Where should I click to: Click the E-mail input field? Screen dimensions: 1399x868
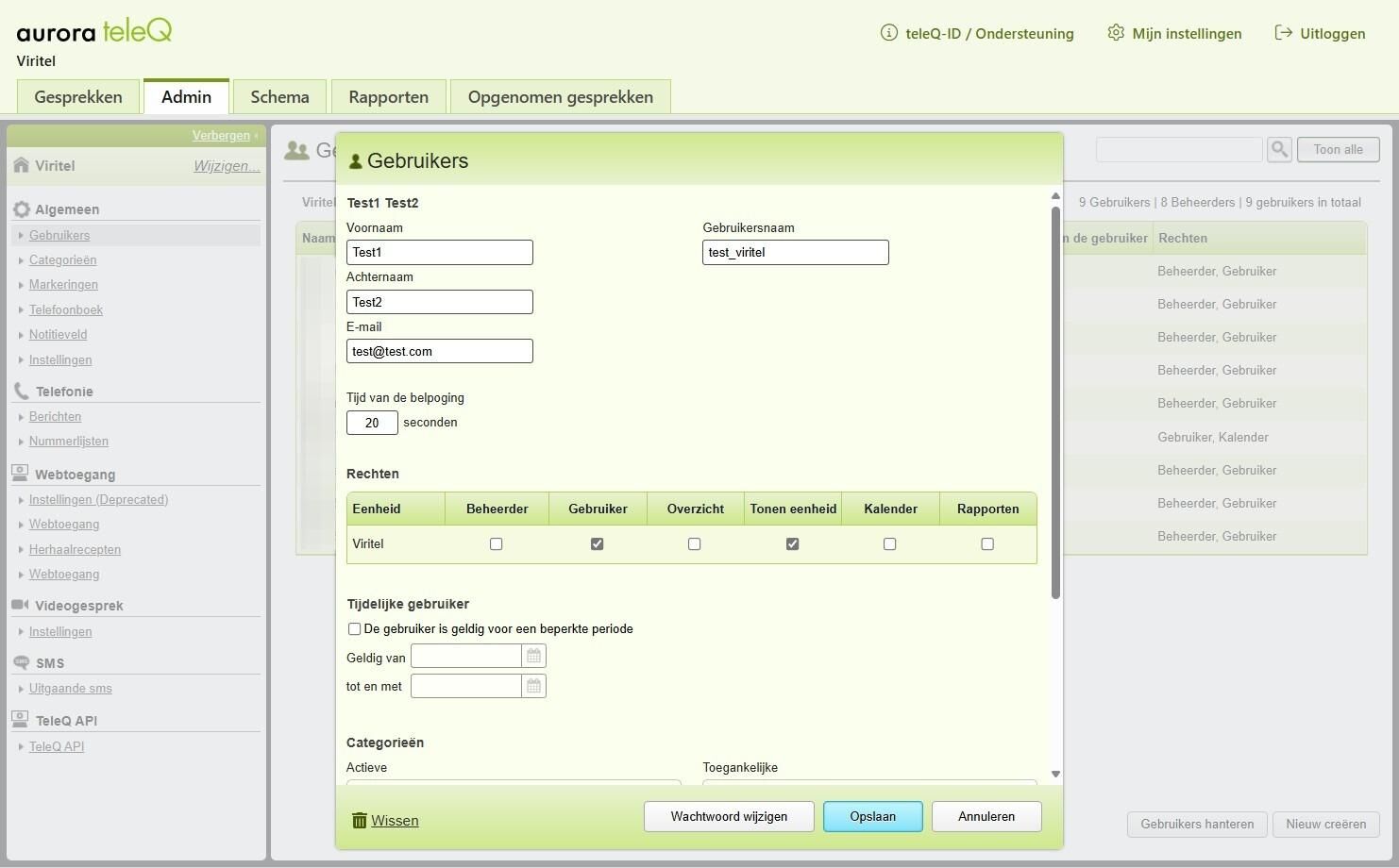(x=440, y=351)
